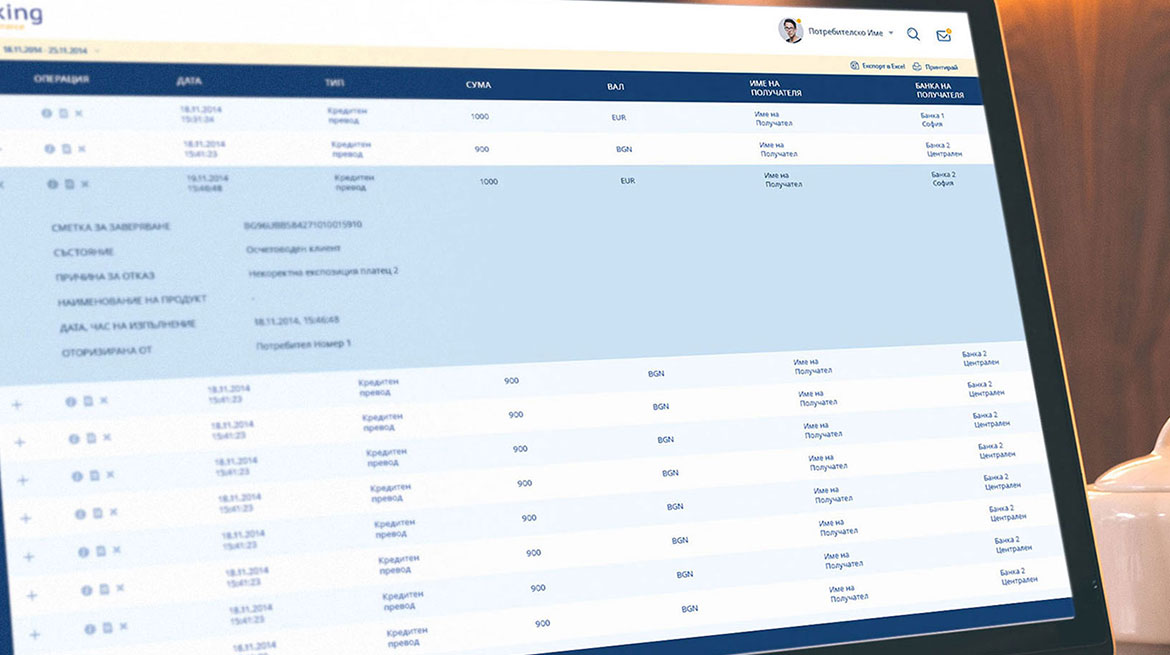Select 'Име на Получател' in Банка 2 София row
1170x655 pixels.
[x=783, y=180]
